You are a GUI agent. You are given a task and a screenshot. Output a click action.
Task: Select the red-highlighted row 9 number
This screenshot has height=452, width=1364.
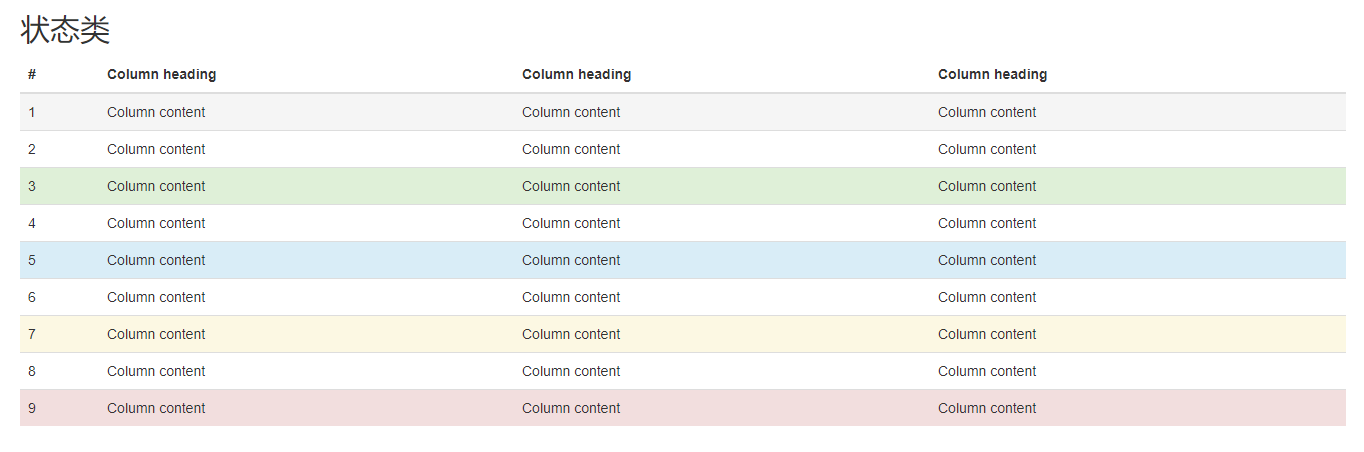tap(32, 408)
